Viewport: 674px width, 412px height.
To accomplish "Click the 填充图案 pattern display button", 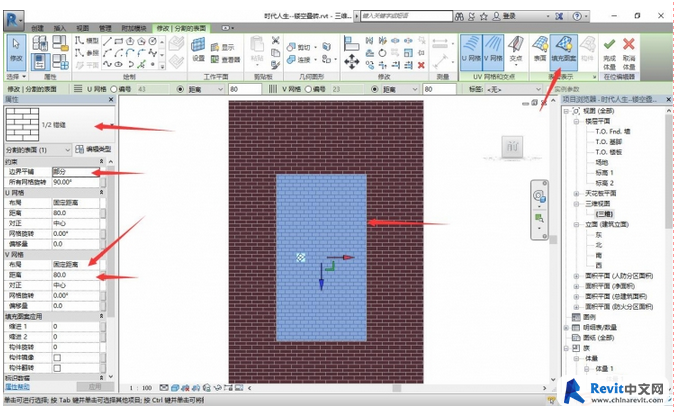I will [x=564, y=52].
